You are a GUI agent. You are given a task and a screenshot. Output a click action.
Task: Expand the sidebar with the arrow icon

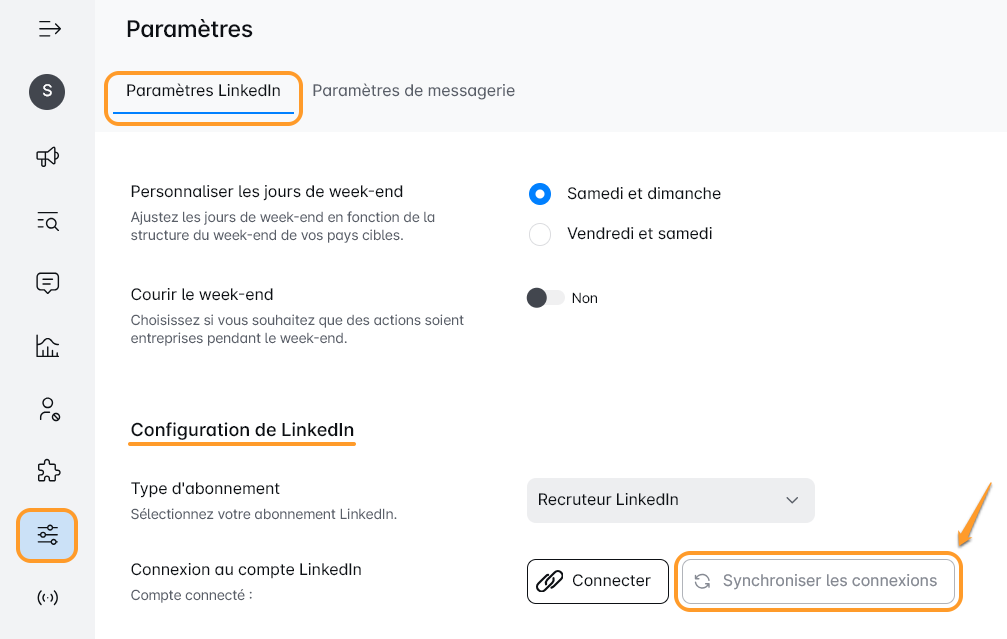[x=49, y=29]
